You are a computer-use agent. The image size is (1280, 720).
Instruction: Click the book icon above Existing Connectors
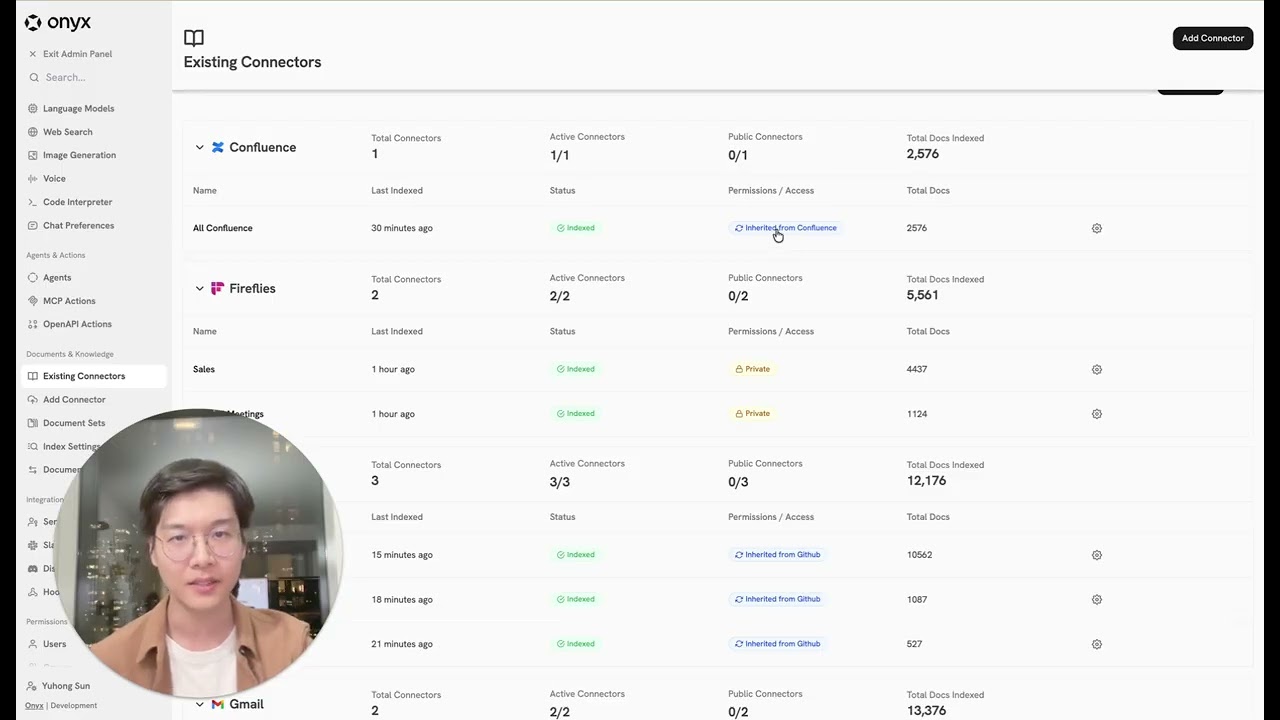[194, 38]
